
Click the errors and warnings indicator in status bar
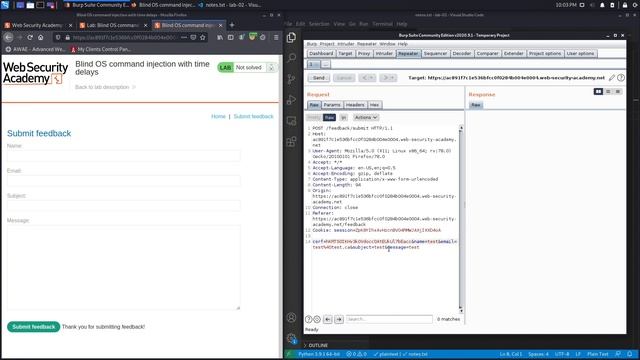(356, 354)
